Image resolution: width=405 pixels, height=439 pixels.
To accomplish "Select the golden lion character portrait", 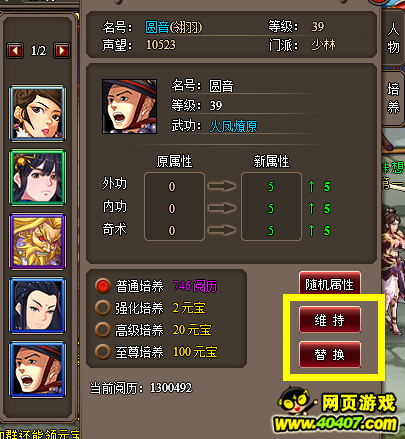I will (37, 241).
